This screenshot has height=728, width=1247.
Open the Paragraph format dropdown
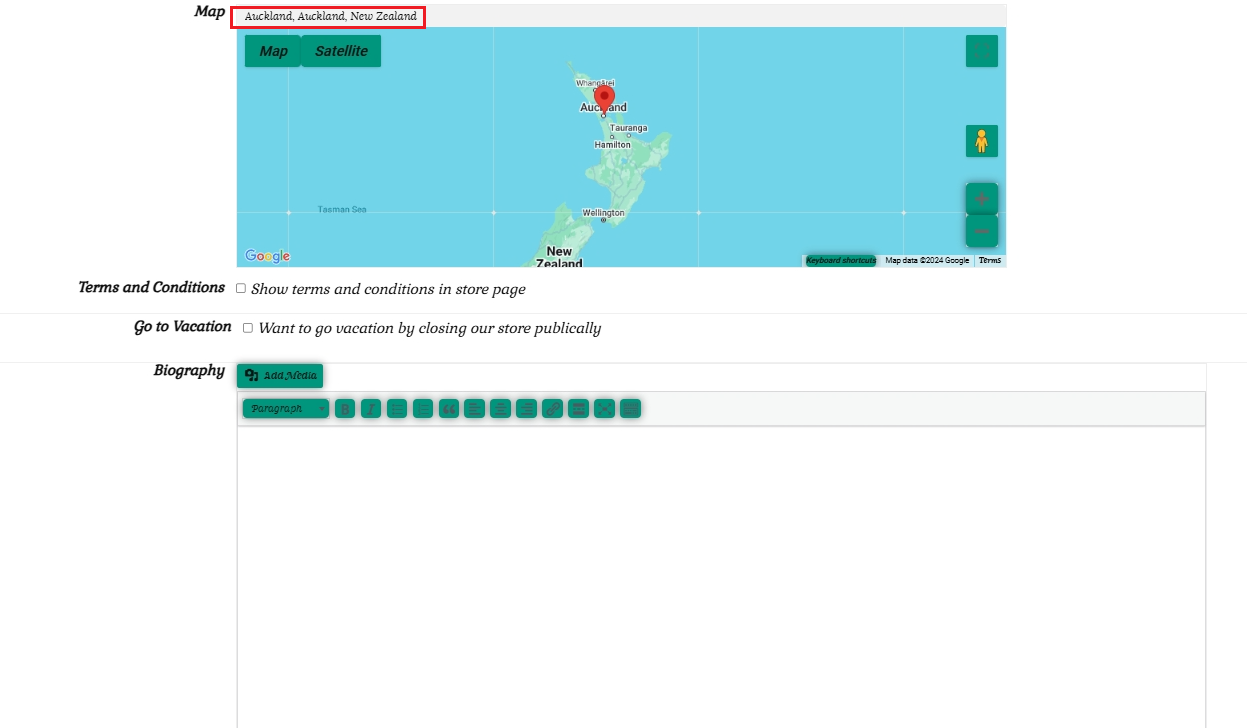pos(286,409)
